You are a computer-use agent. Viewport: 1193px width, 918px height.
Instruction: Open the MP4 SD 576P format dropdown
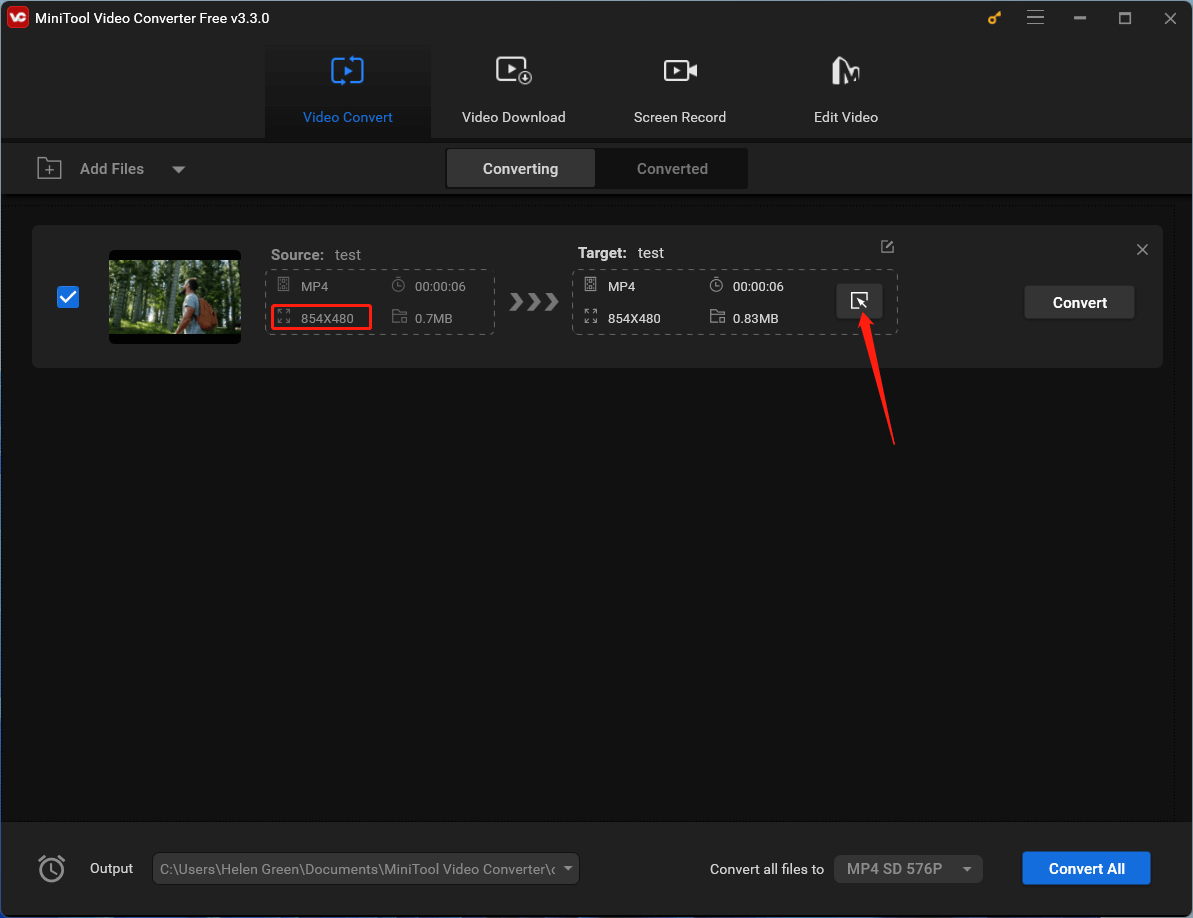click(x=908, y=869)
